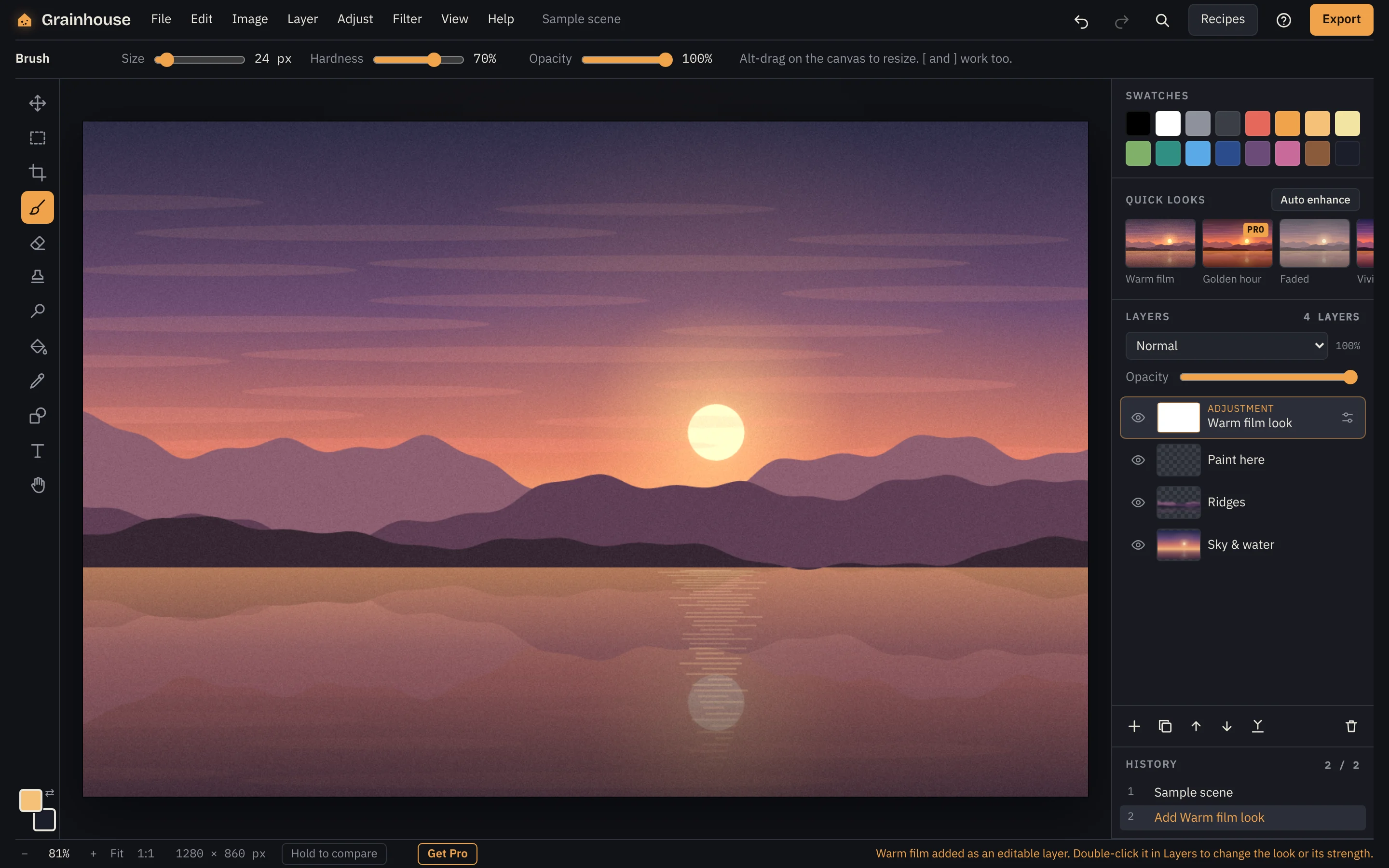Merge the layer down
Viewport: 1389px width, 868px height.
[1257, 726]
